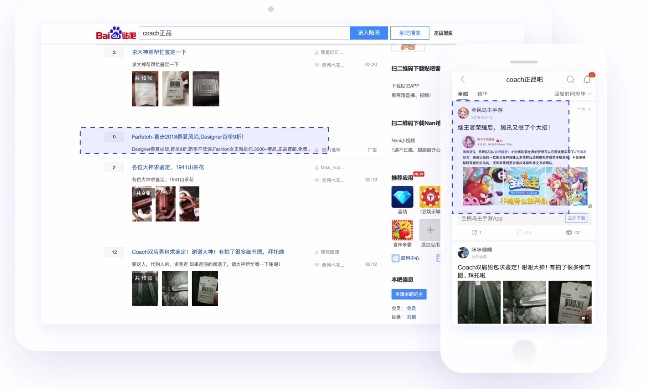Viewport: 647px width, 389px height.
Task: Open the red poker chip app icon
Action: [430, 197]
